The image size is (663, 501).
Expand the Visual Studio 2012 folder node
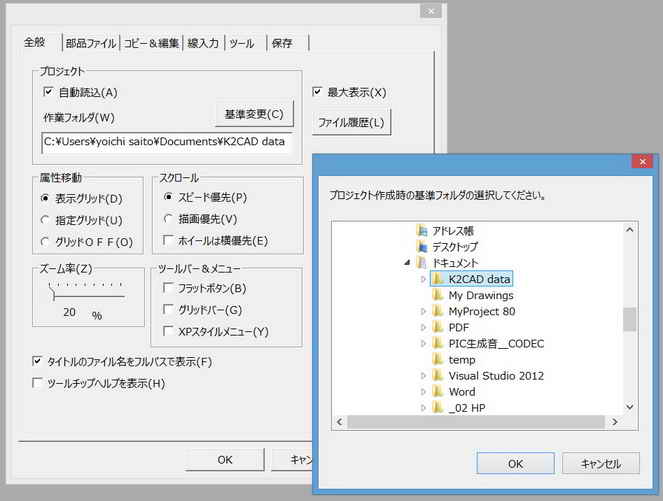(x=423, y=375)
